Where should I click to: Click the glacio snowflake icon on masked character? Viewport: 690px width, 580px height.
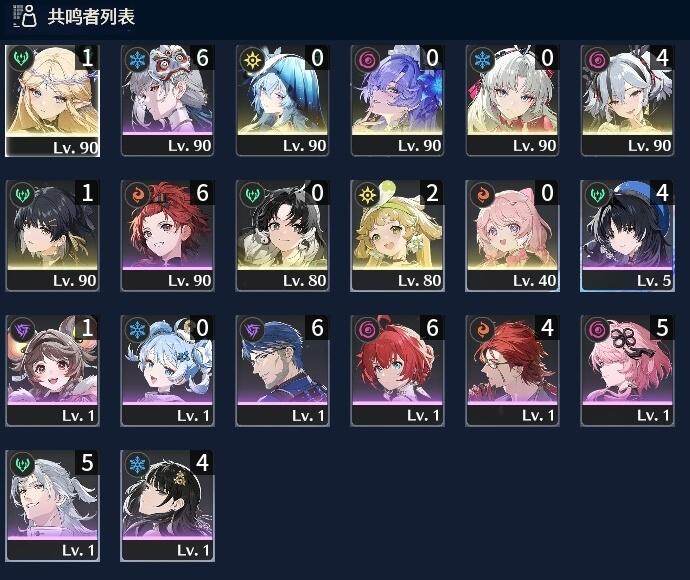pyautogui.click(x=137, y=59)
